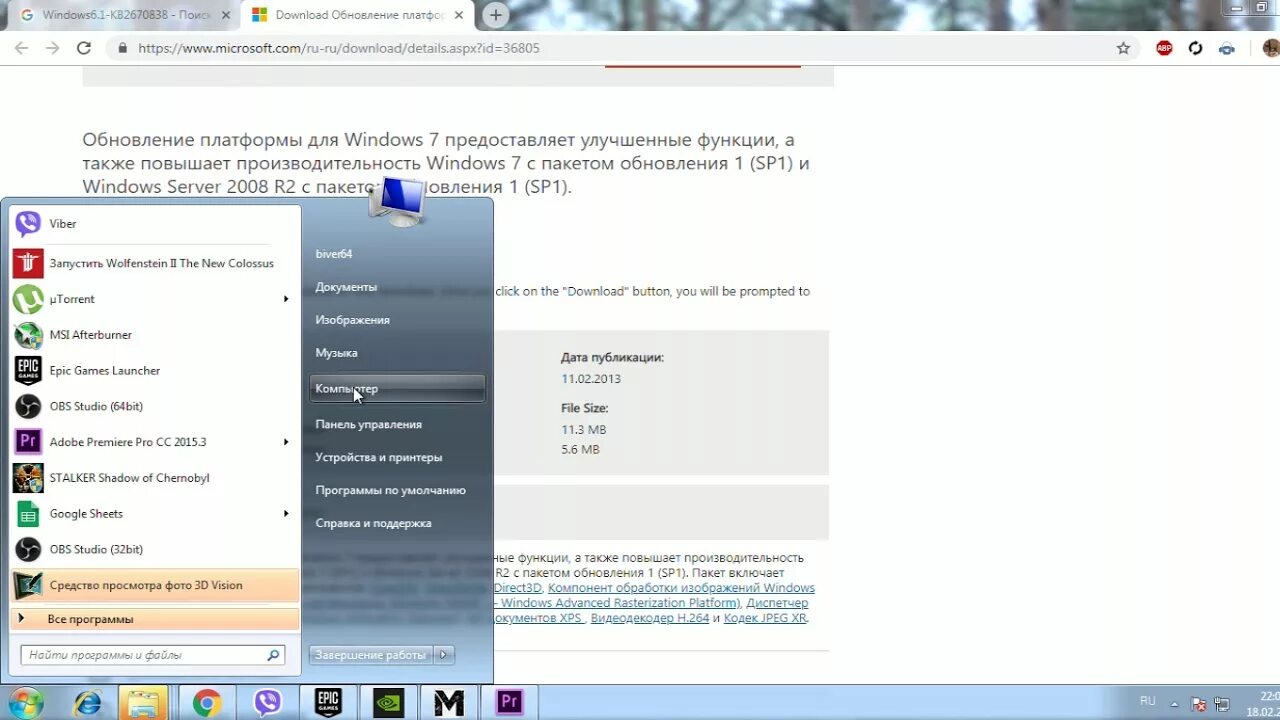Select Download Обновление платформы tab
The width and height of the screenshot is (1280, 720).
[x=357, y=15]
